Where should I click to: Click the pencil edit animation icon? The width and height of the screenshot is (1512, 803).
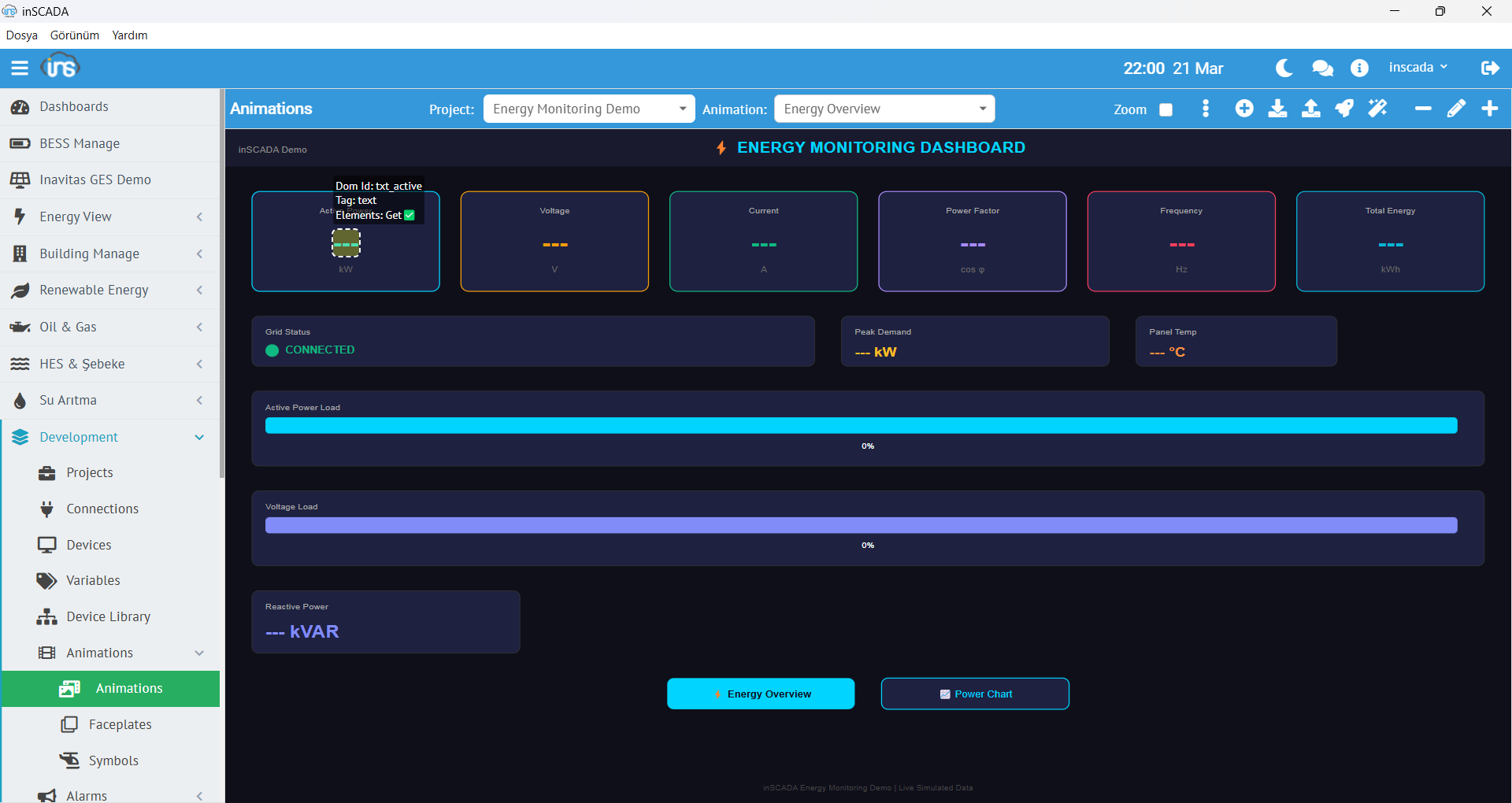click(1456, 109)
